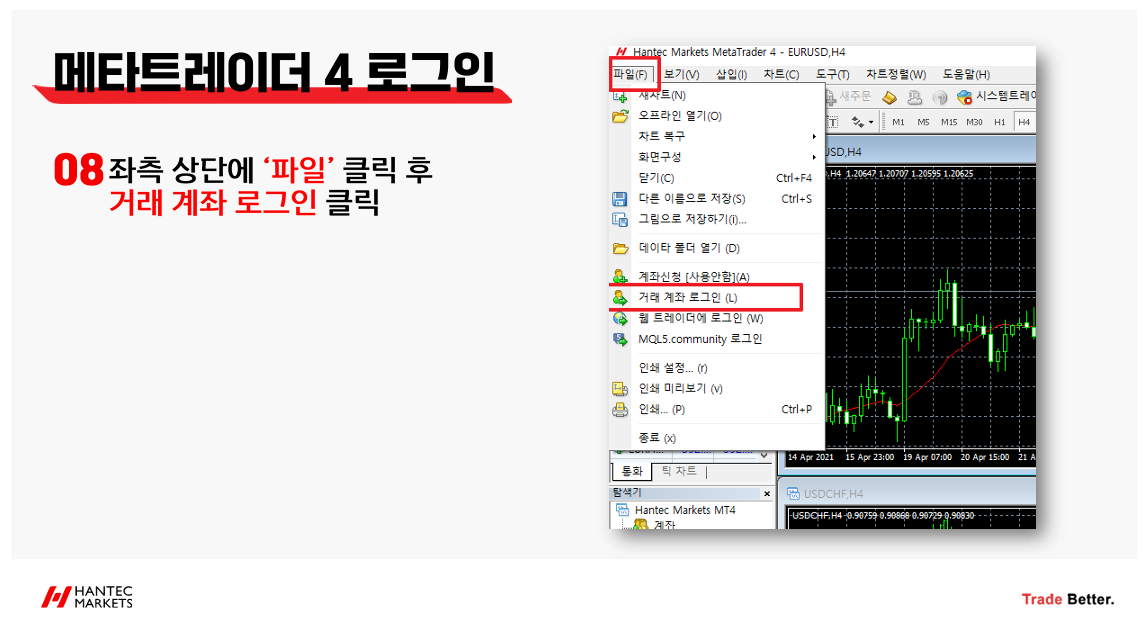1148x644 pixels.
Task: Switch chart to M5 timeframe
Action: coord(923,122)
